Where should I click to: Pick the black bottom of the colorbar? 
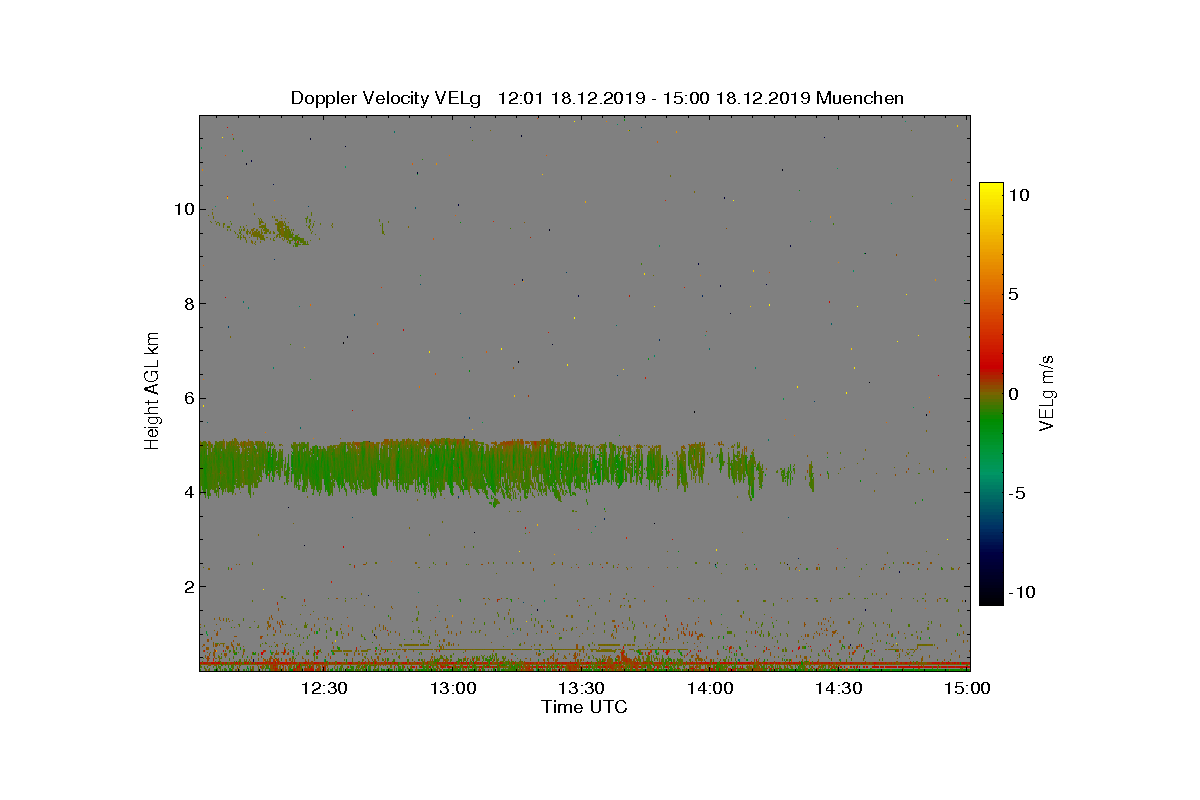click(991, 596)
